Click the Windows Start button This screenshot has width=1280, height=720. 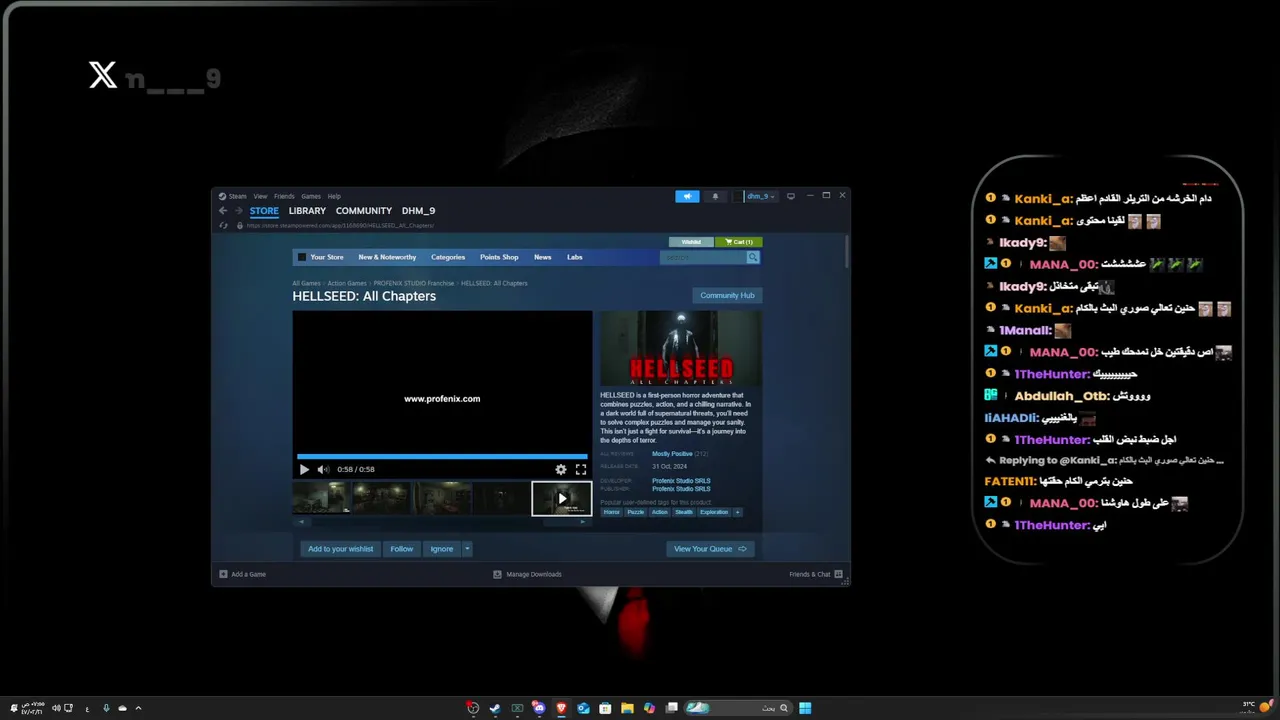click(x=805, y=708)
